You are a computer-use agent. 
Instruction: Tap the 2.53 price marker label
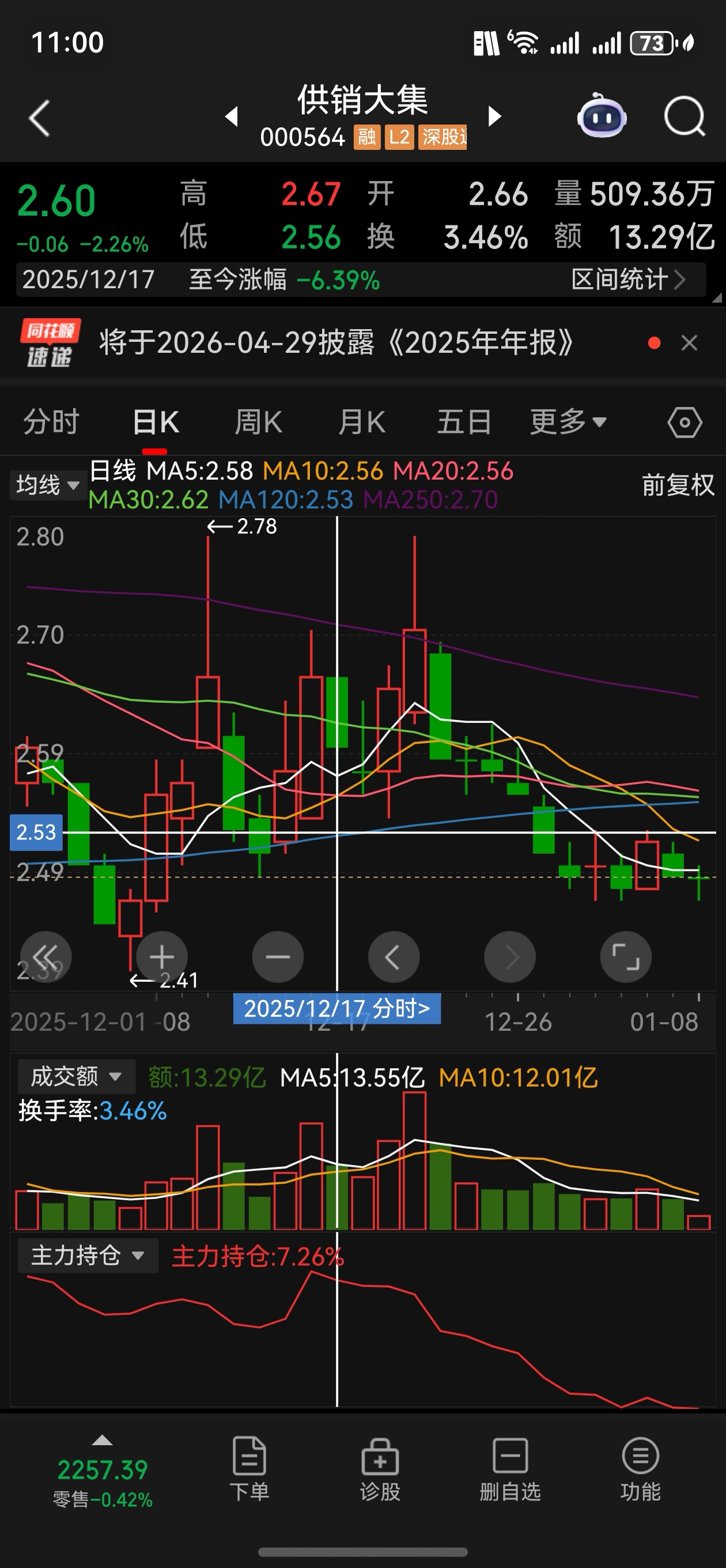36,832
